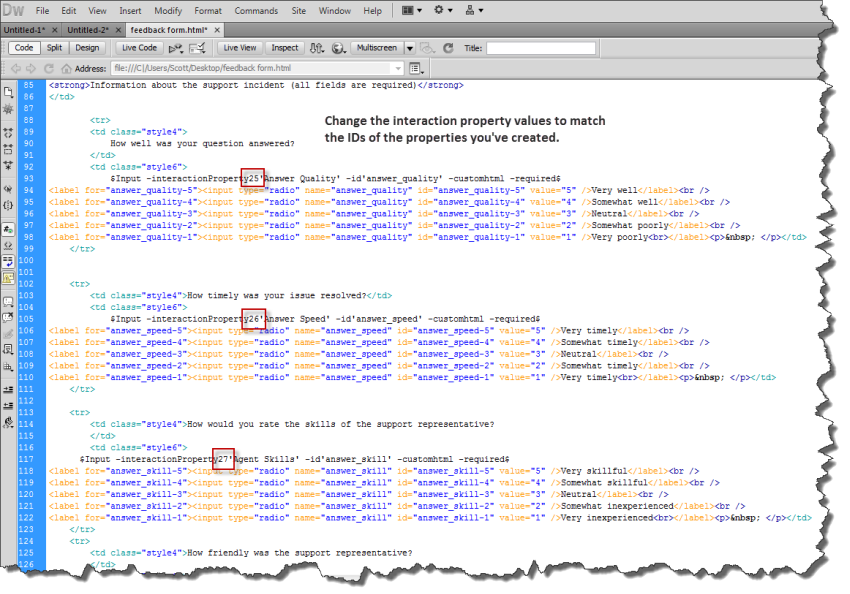The width and height of the screenshot is (850, 594).
Task: Open the Window menu
Action: click(334, 11)
